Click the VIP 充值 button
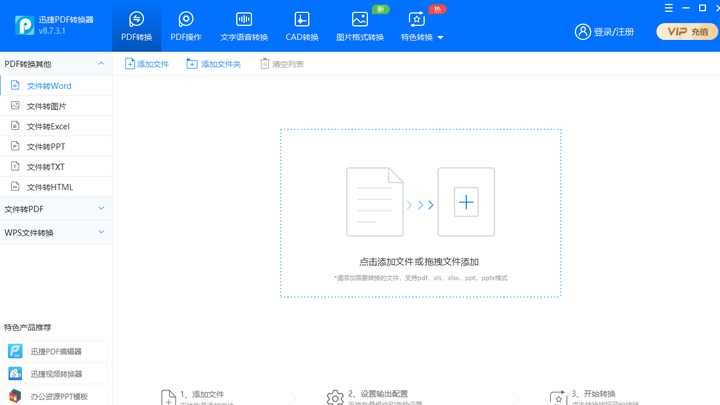The width and height of the screenshot is (720, 405). coord(687,32)
